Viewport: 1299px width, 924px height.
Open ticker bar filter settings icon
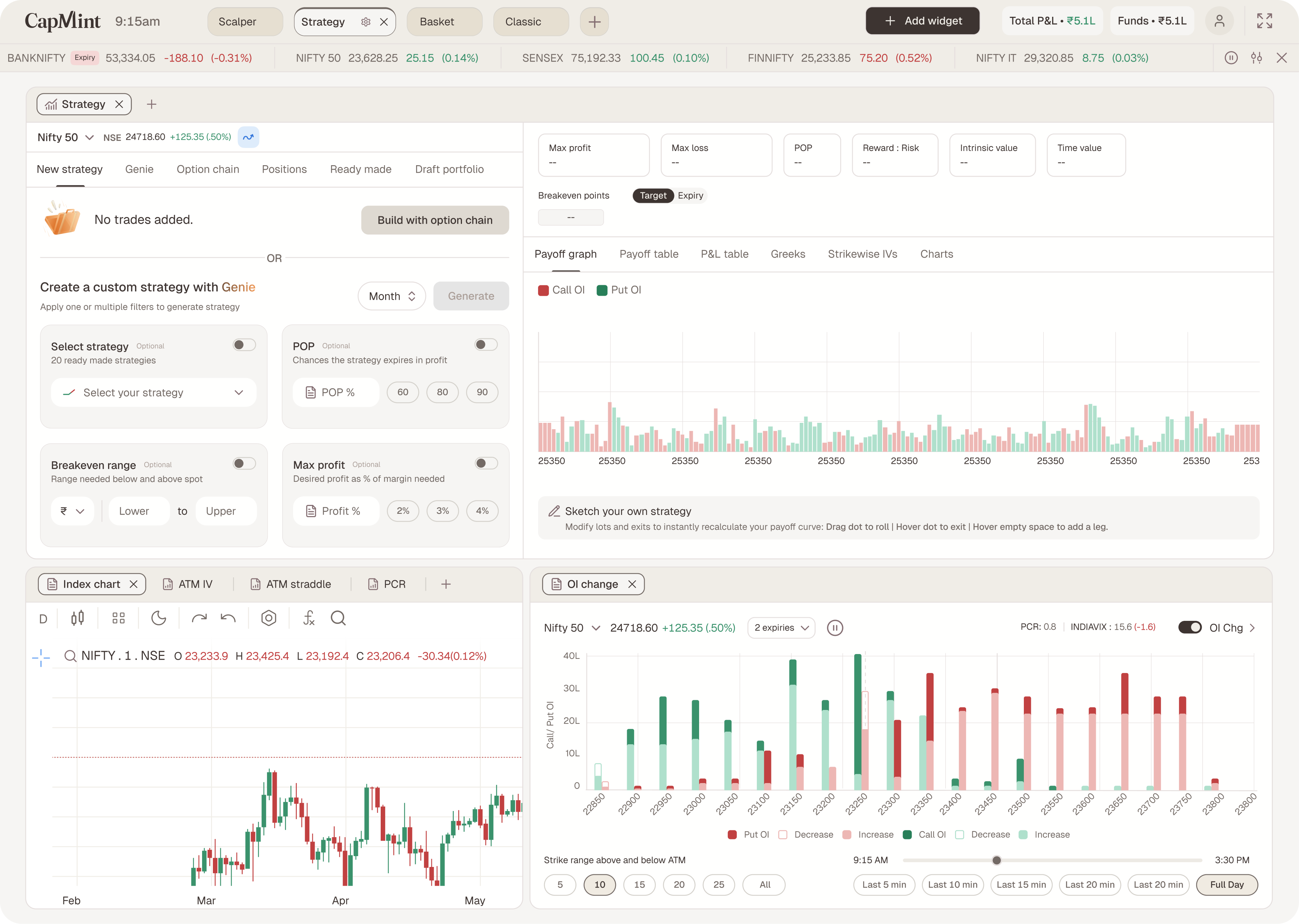coord(1256,58)
